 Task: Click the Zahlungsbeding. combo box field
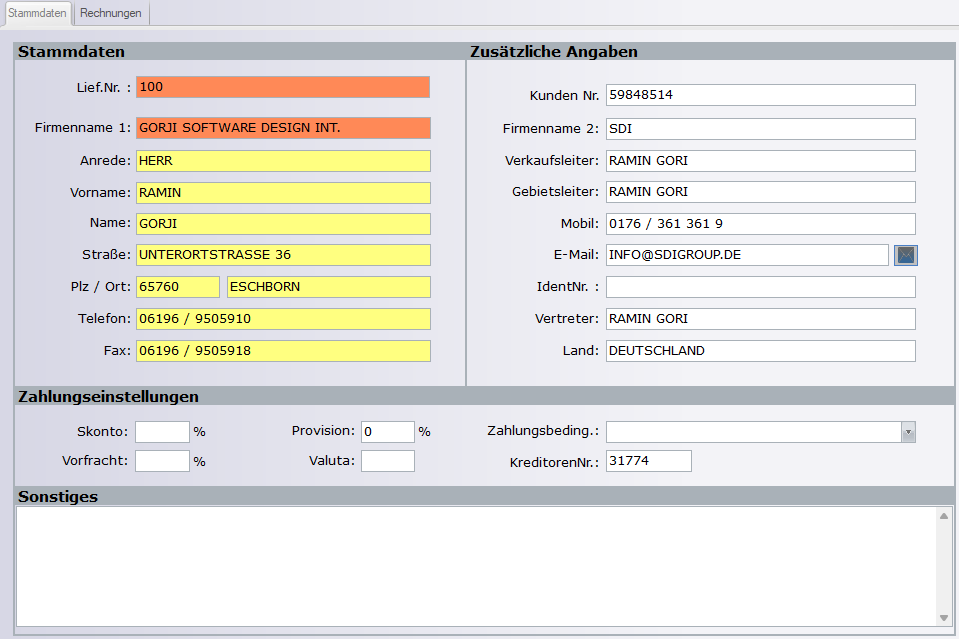pos(761,432)
